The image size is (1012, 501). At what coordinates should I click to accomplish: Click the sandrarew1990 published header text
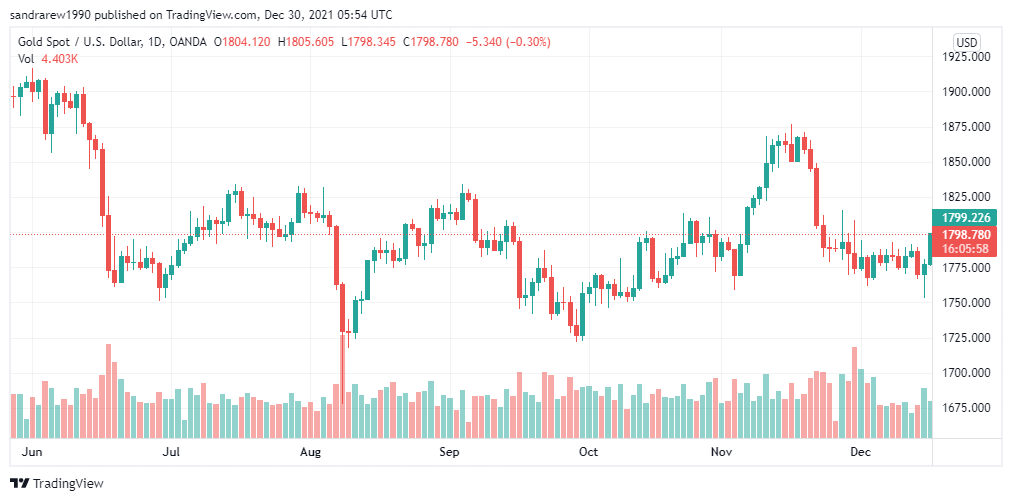(201, 14)
